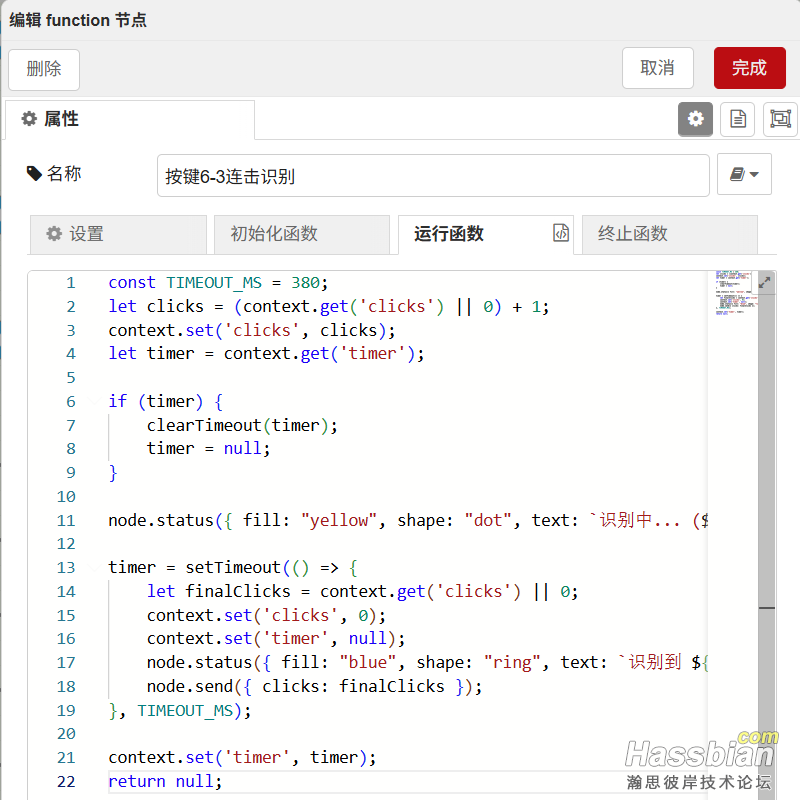Switch to the 终止函数 tab
This screenshot has width=800, height=800.
click(669, 234)
